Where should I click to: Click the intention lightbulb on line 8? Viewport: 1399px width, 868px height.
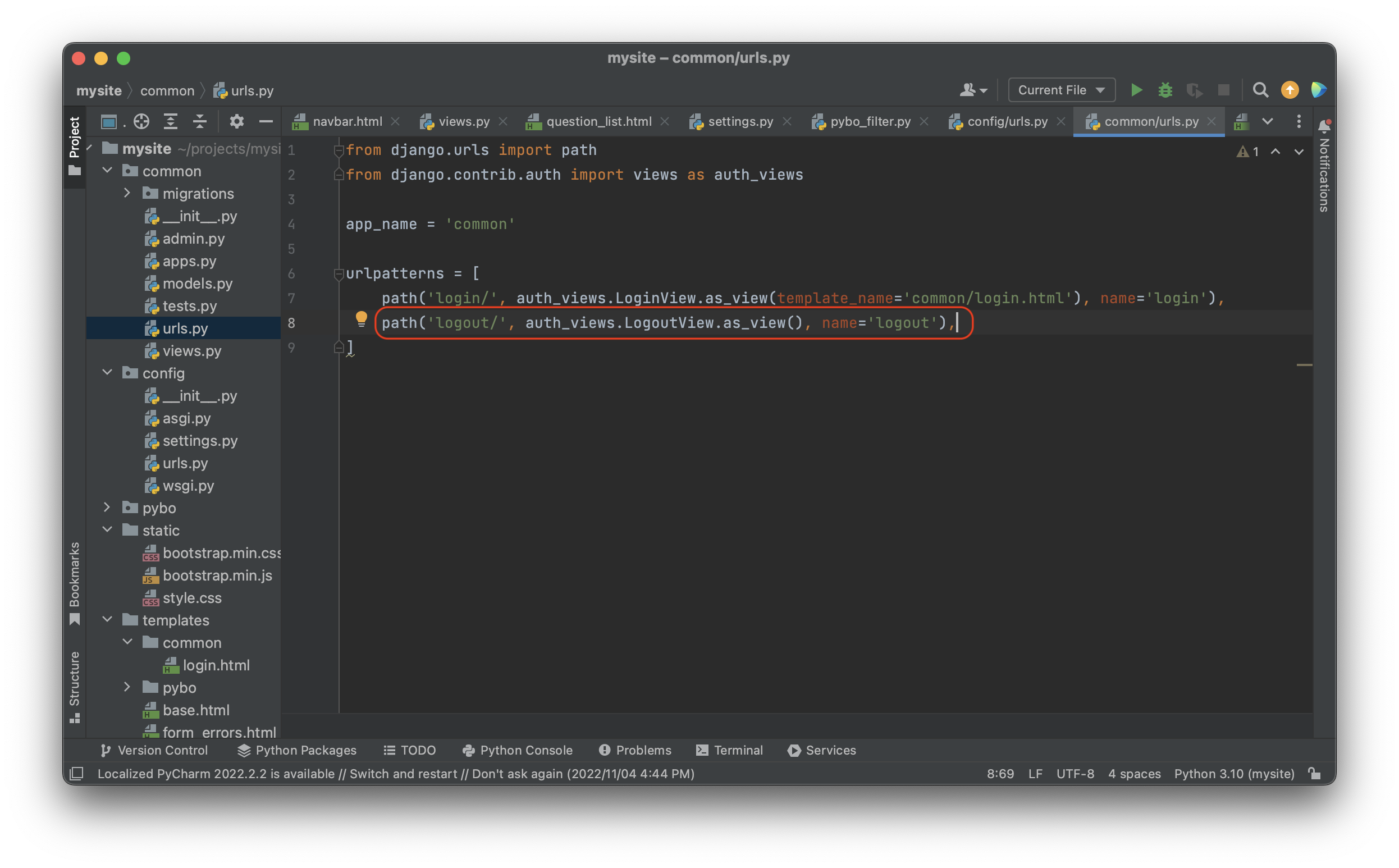(x=361, y=318)
